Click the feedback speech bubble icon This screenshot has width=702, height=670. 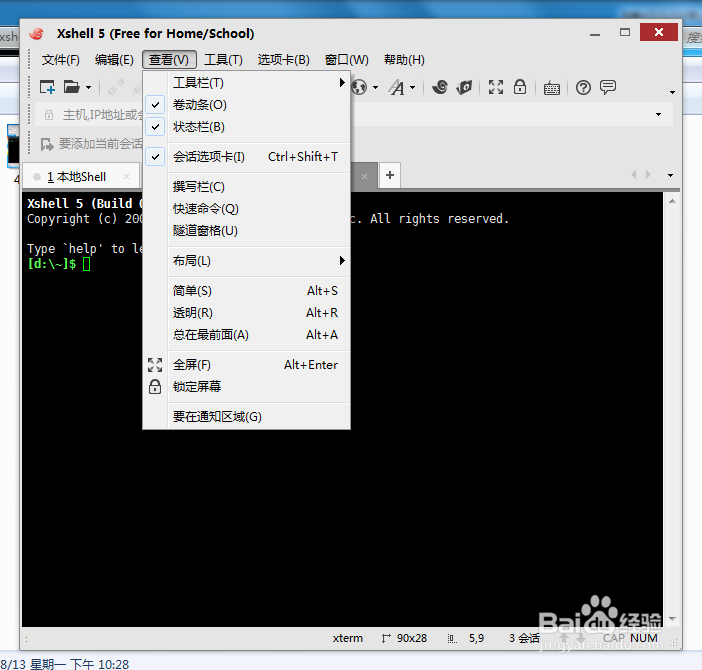[x=608, y=87]
